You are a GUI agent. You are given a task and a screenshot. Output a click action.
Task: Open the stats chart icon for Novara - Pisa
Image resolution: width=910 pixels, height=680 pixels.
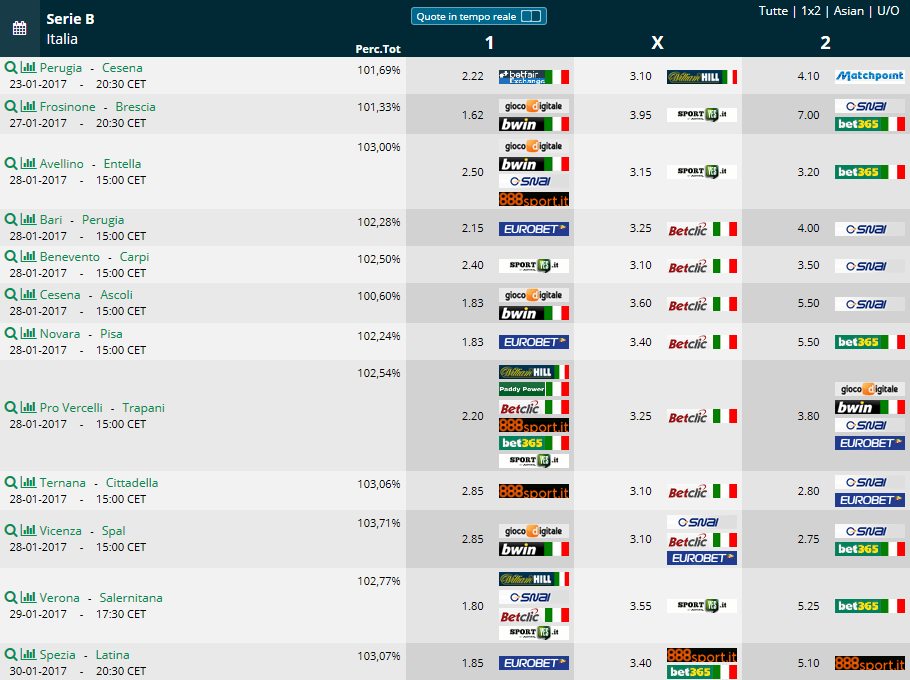point(28,332)
